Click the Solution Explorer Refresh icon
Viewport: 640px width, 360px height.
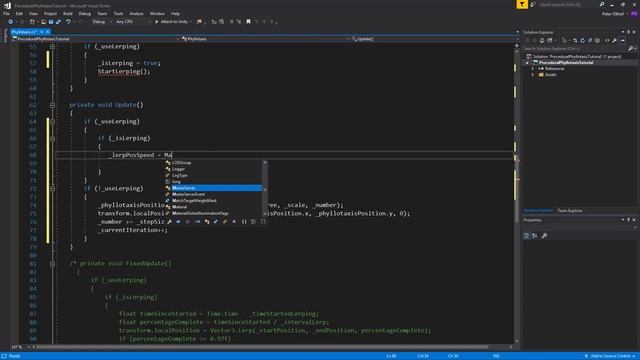pyautogui.click(x=582, y=40)
